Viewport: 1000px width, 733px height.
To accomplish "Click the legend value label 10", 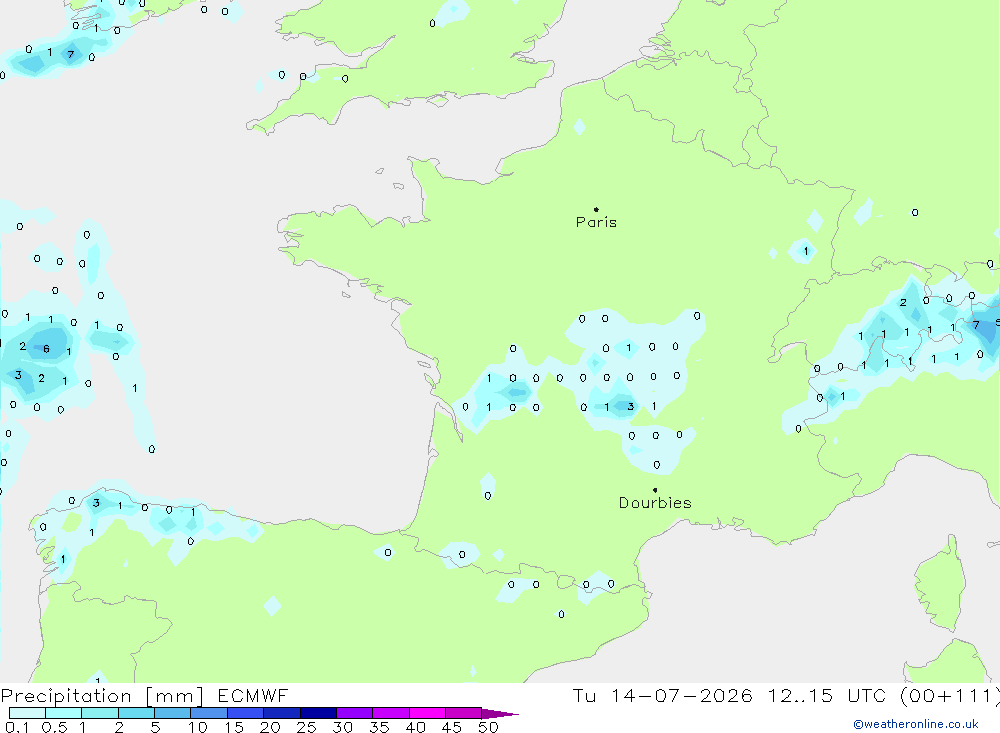I will tap(198, 727).
